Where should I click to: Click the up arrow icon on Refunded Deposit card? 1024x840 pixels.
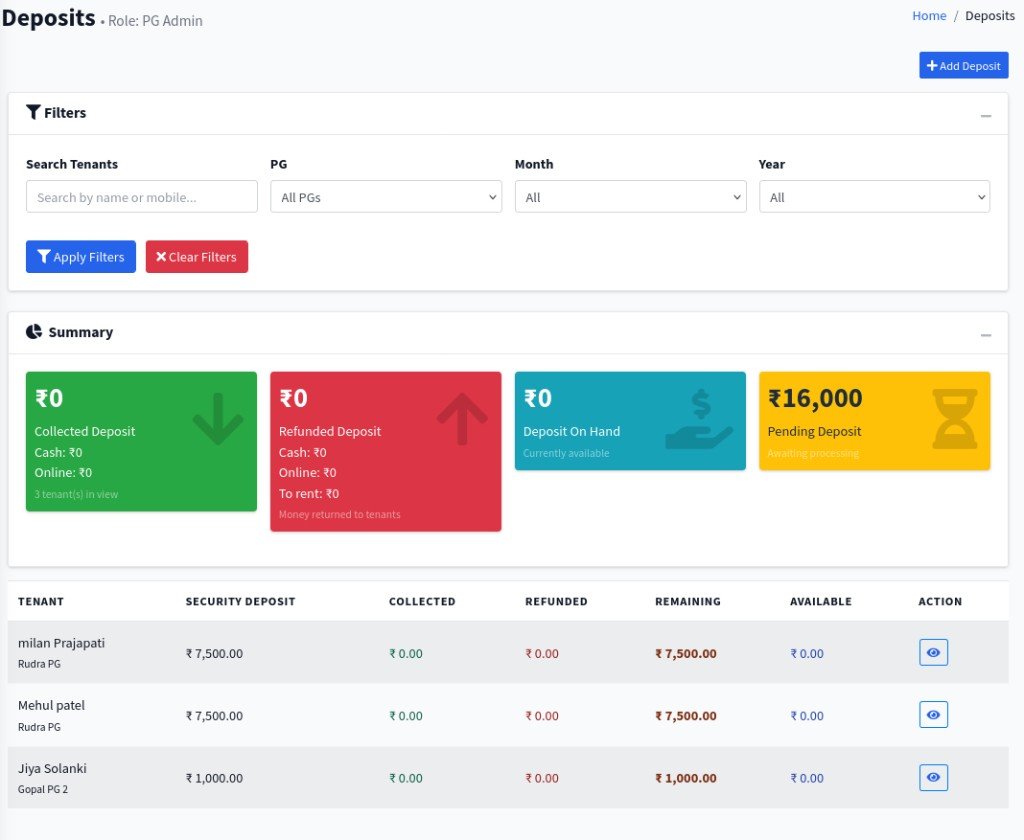(x=462, y=419)
